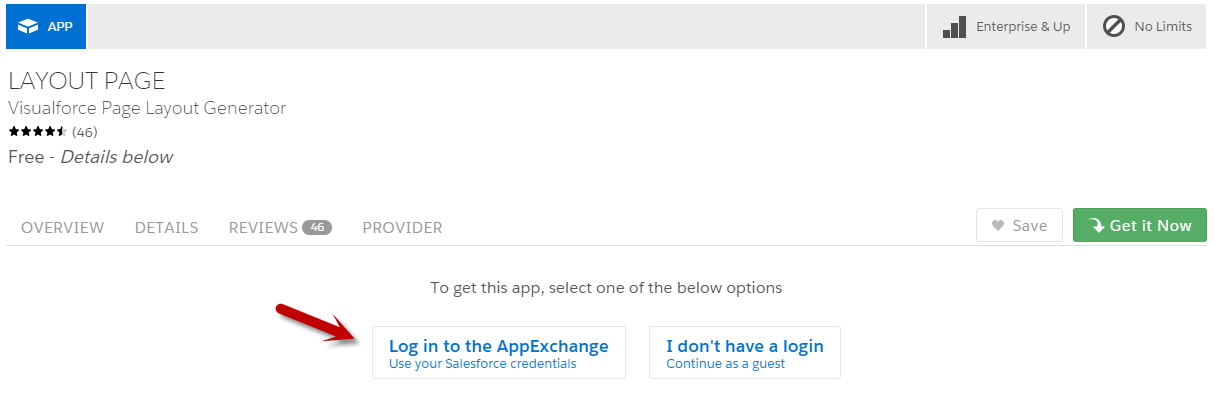Choose I don't have a login
The width and height of the screenshot is (1214, 396).
745,353
